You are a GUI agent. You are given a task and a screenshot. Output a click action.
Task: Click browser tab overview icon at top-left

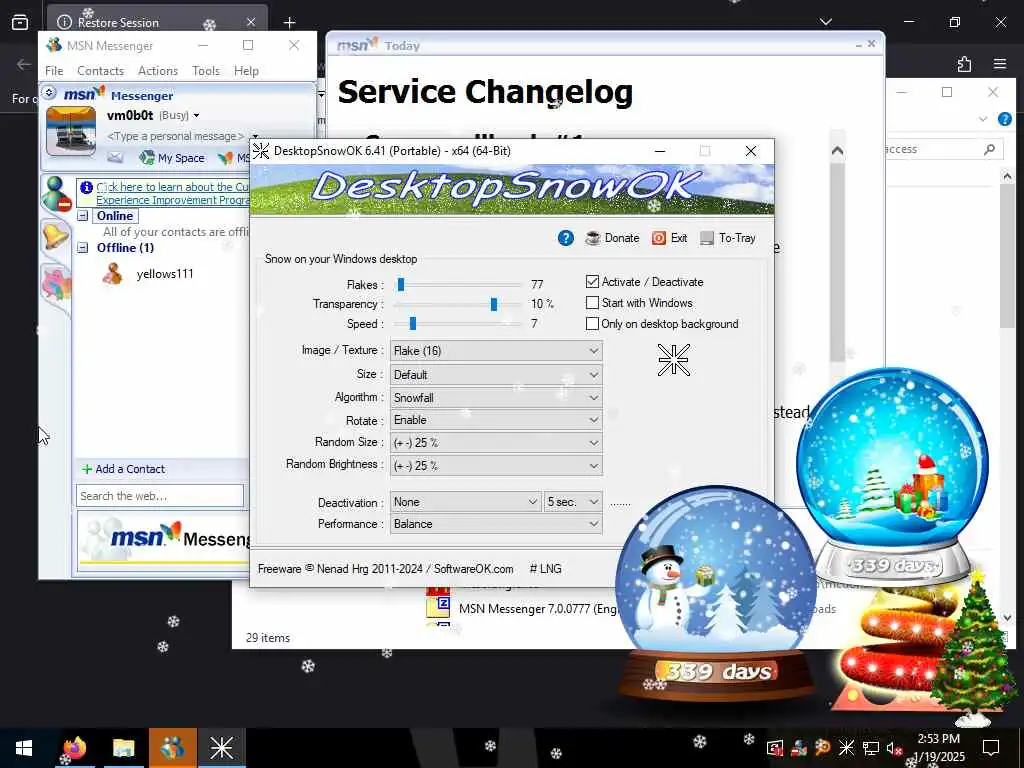click(20, 22)
